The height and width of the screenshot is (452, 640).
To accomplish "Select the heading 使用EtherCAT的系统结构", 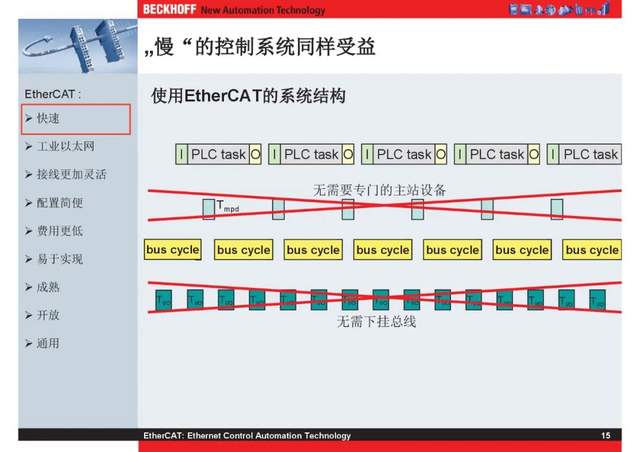I will click(x=248, y=96).
